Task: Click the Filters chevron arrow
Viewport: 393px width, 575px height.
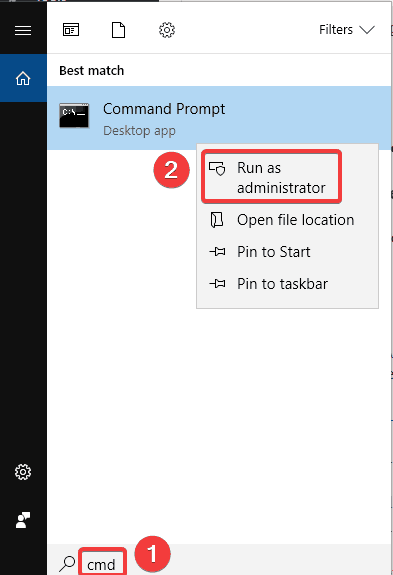Action: [x=367, y=30]
